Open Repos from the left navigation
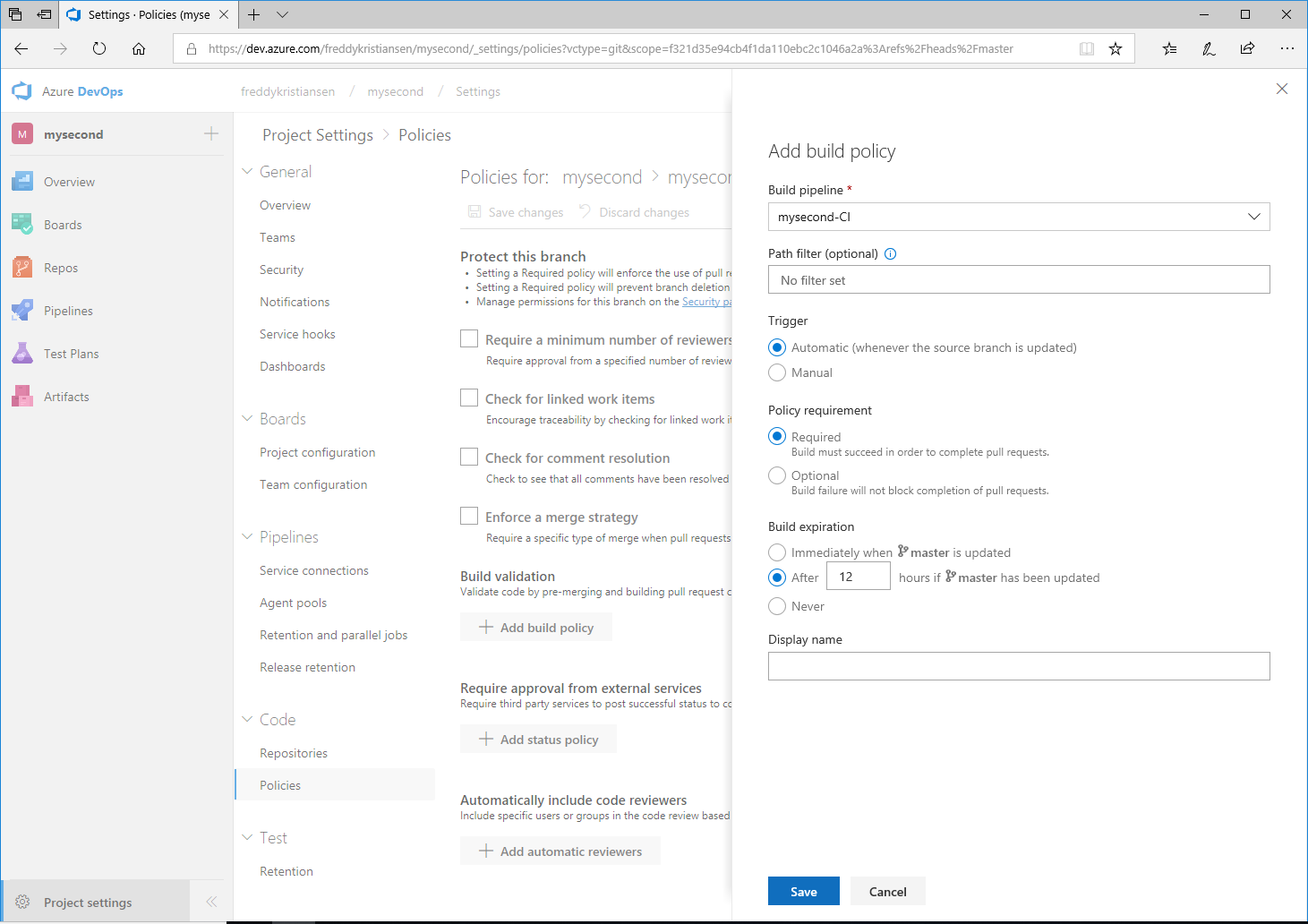The image size is (1308, 924). (60, 268)
